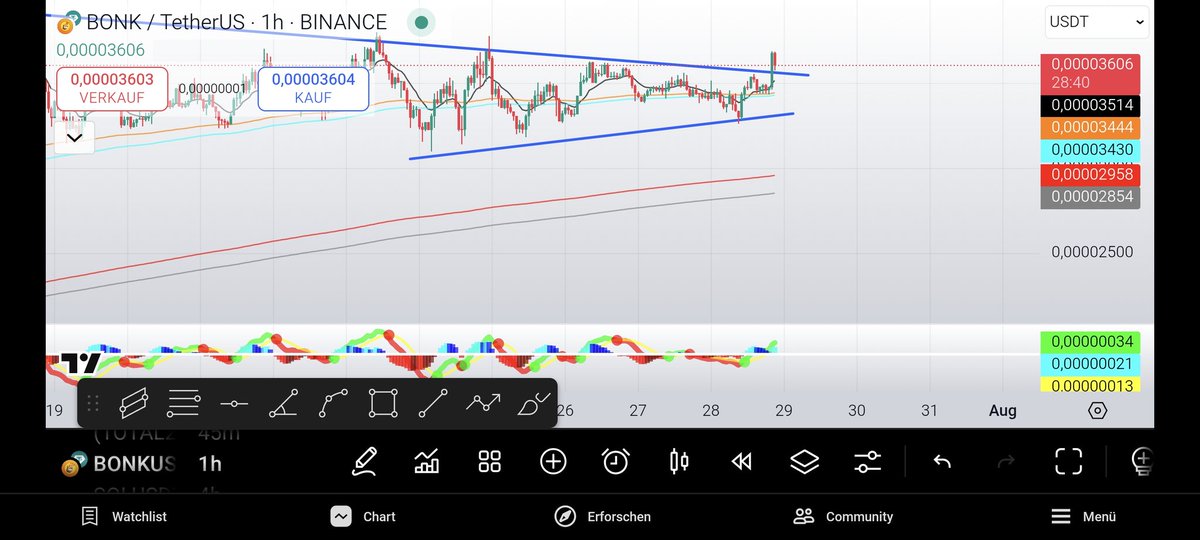The image size is (1200, 540).
Task: Select the red 0,00002958 price label
Action: (x=1090, y=175)
